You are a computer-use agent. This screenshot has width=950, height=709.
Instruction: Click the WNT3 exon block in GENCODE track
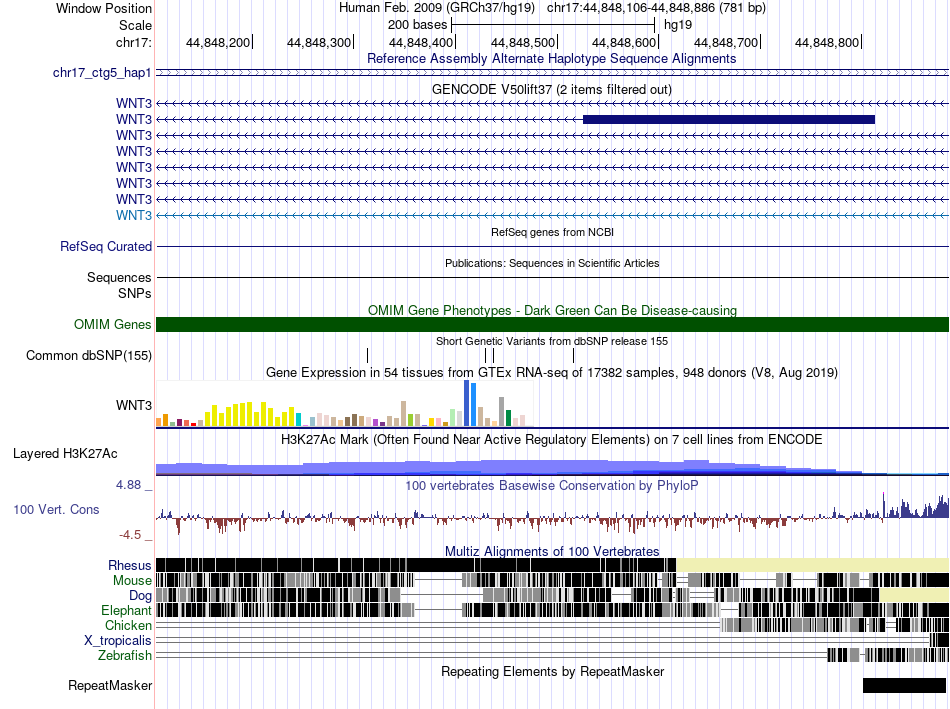tap(729, 119)
